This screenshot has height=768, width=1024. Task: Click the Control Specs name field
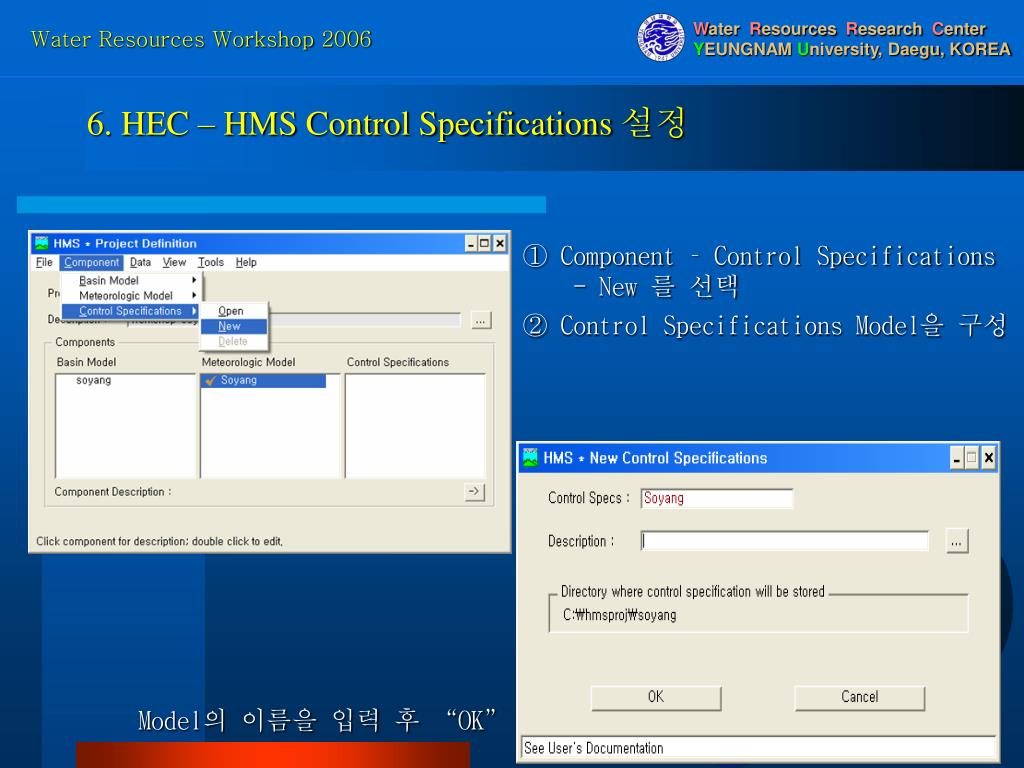tap(716, 498)
